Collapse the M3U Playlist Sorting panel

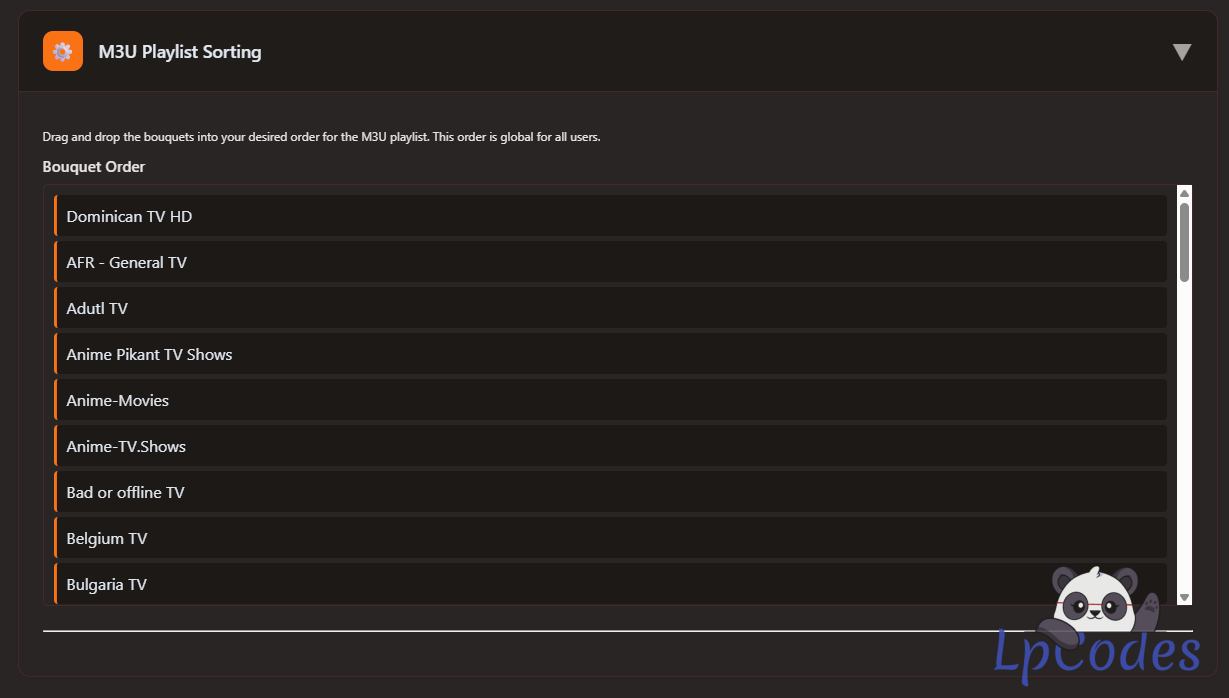[1181, 52]
